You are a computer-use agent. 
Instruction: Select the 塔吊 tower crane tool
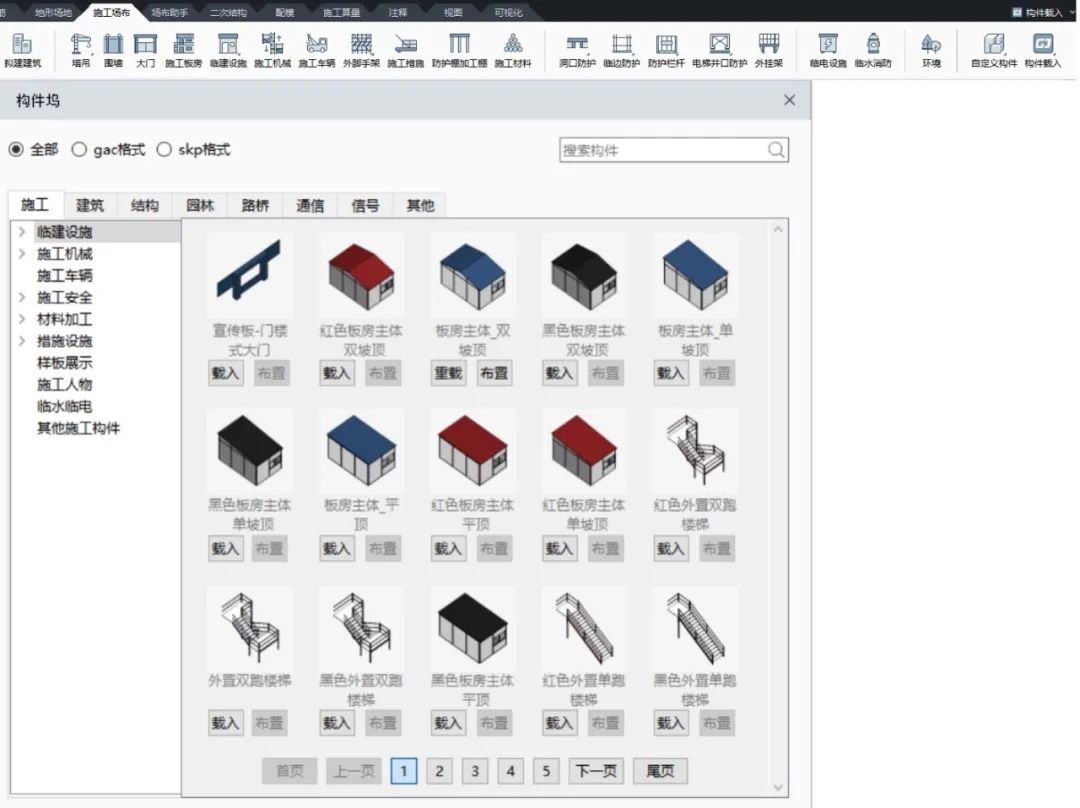[81, 51]
